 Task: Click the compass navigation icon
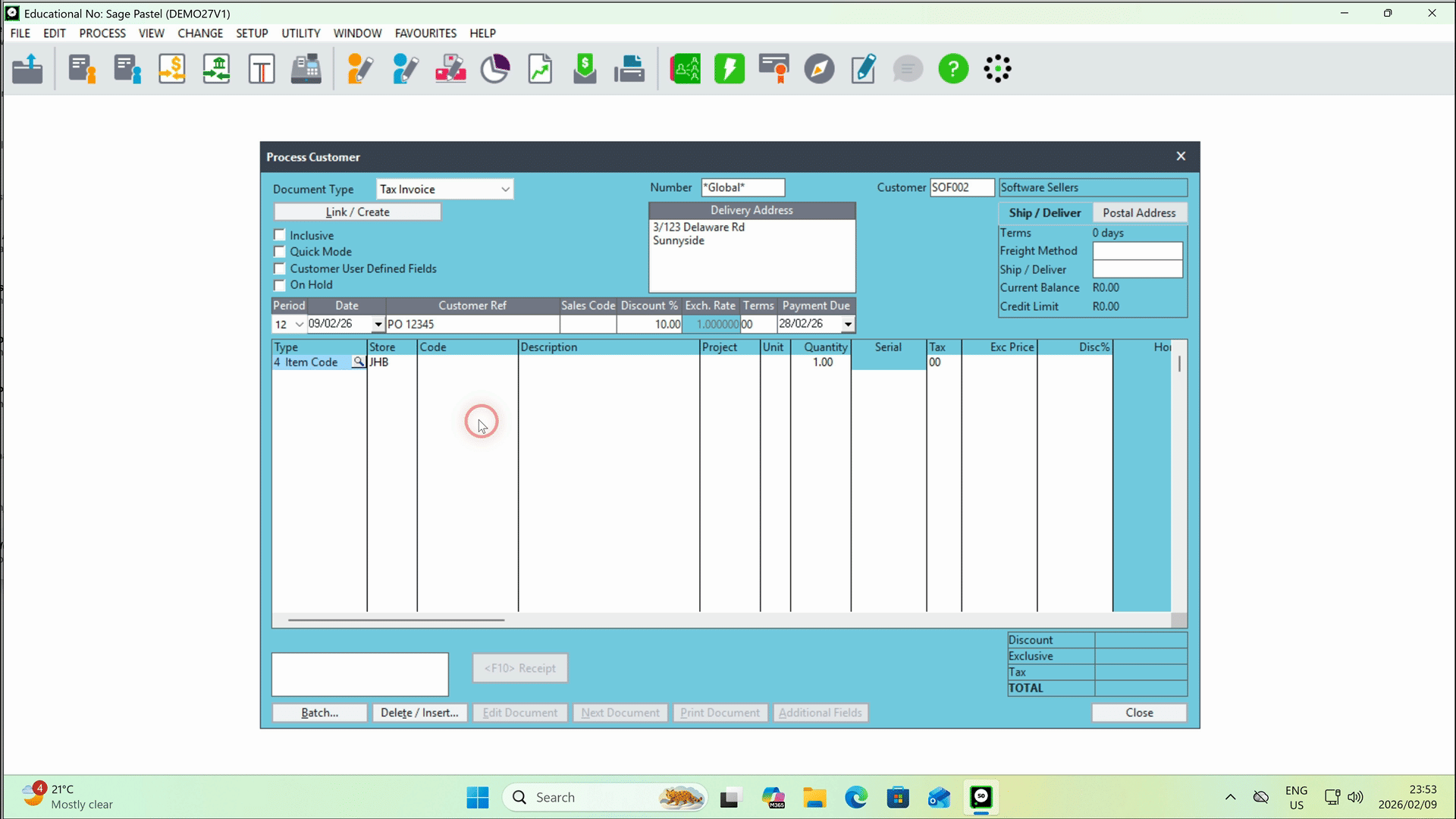pyautogui.click(x=819, y=69)
